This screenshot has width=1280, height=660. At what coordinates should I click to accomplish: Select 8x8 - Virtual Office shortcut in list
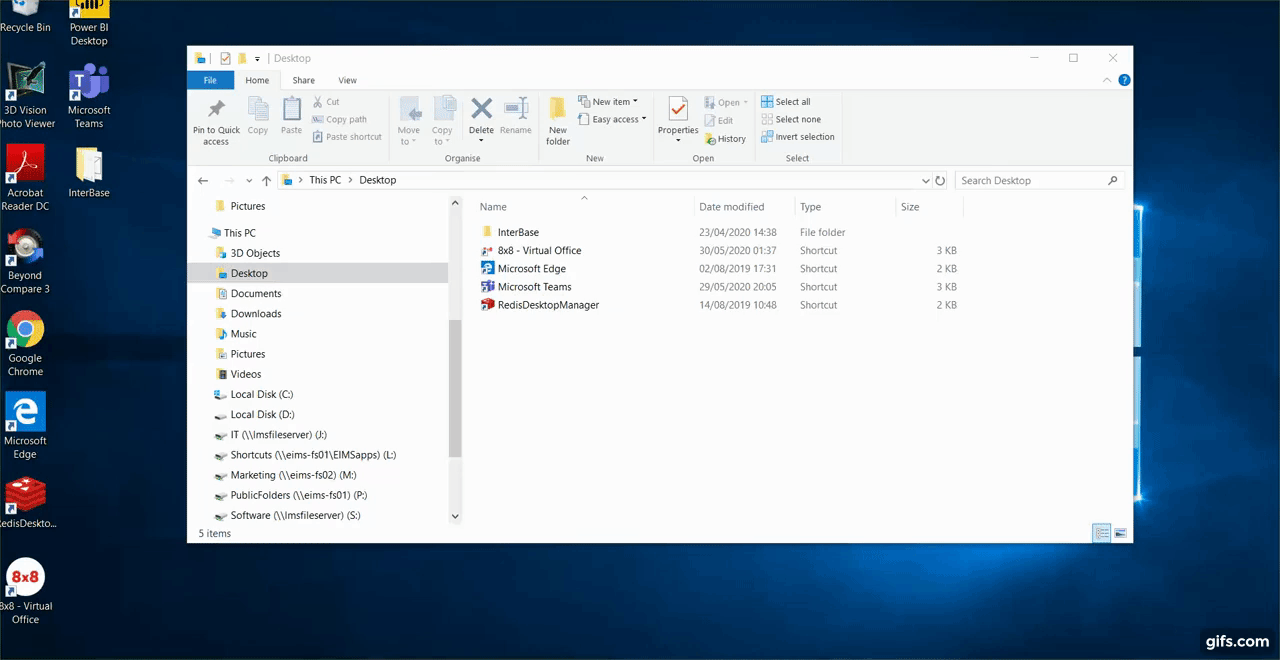[x=539, y=251]
